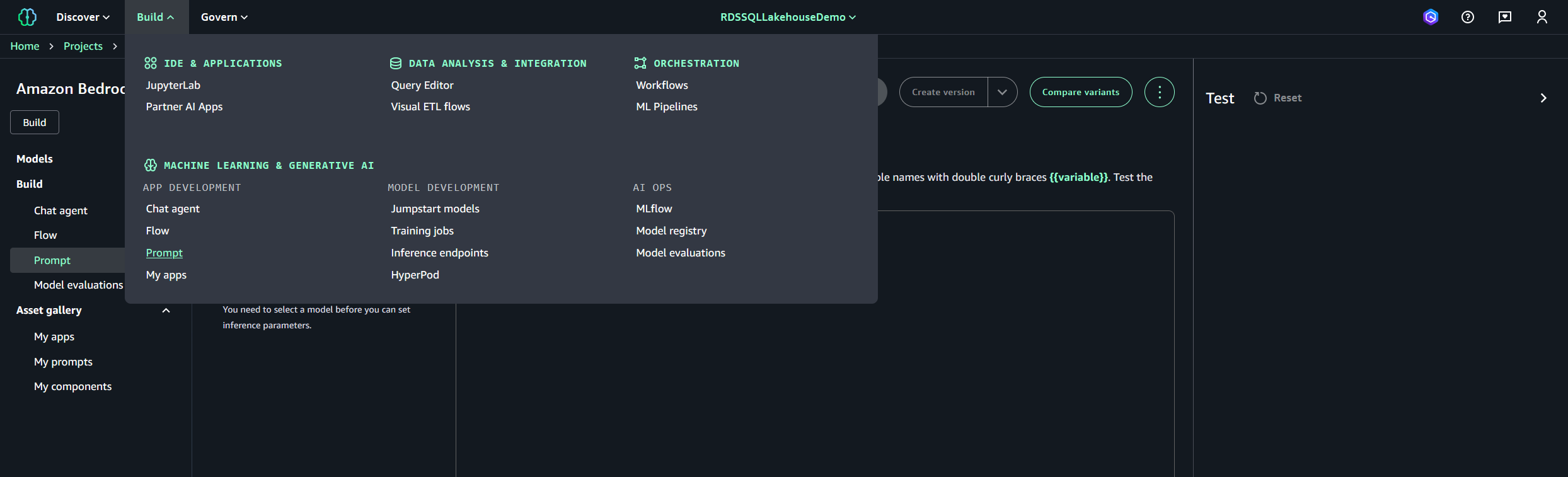Click the Orchestration section icon
Screen dimensions: 1568x477
(640, 63)
